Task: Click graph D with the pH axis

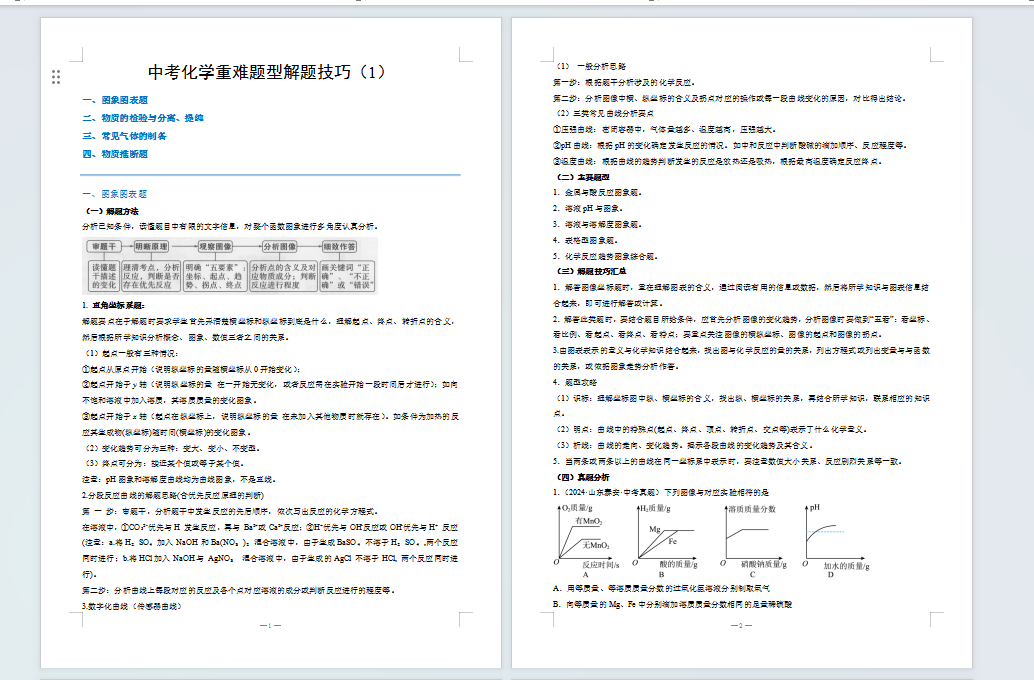Action: [836, 540]
